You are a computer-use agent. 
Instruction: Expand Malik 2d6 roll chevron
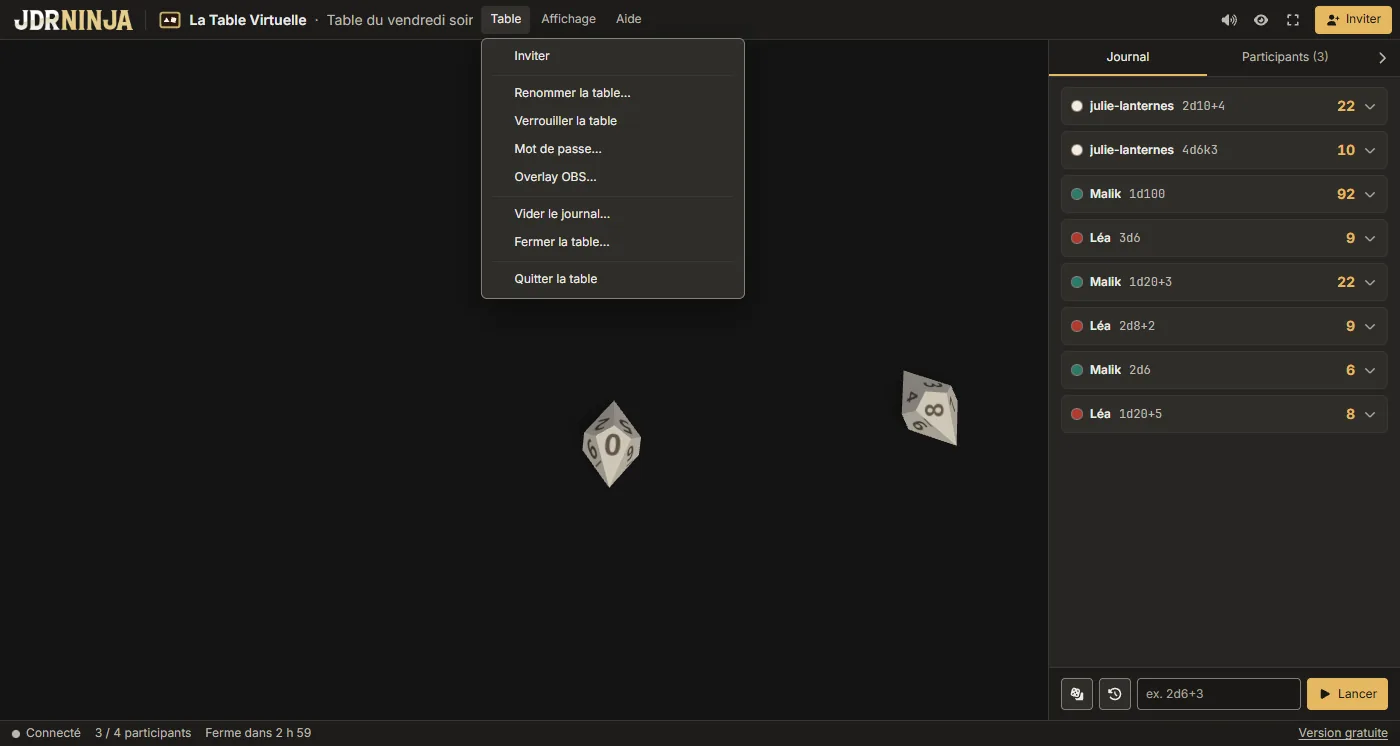(x=1370, y=370)
